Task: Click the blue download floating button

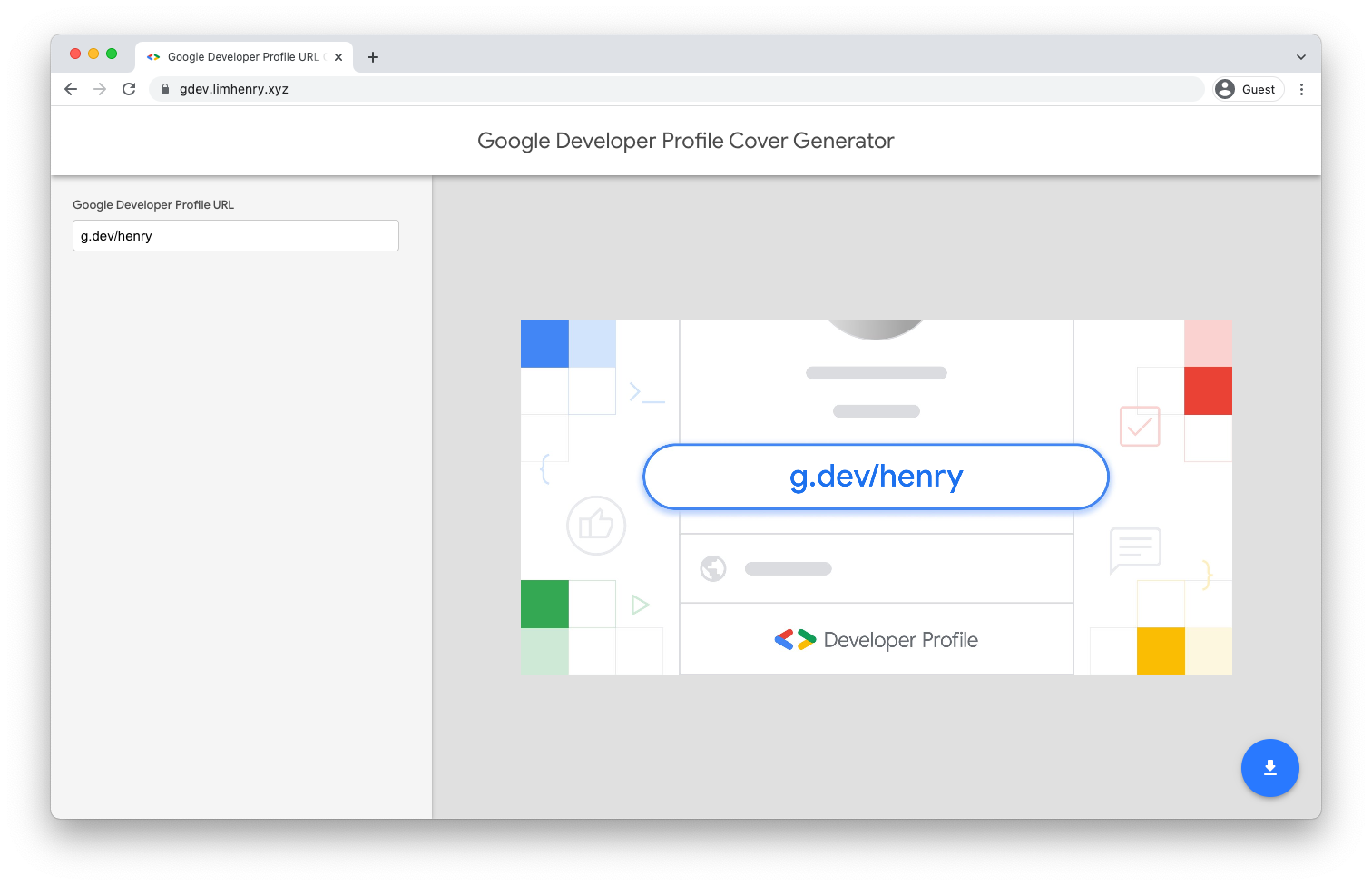Action: pos(1269,768)
